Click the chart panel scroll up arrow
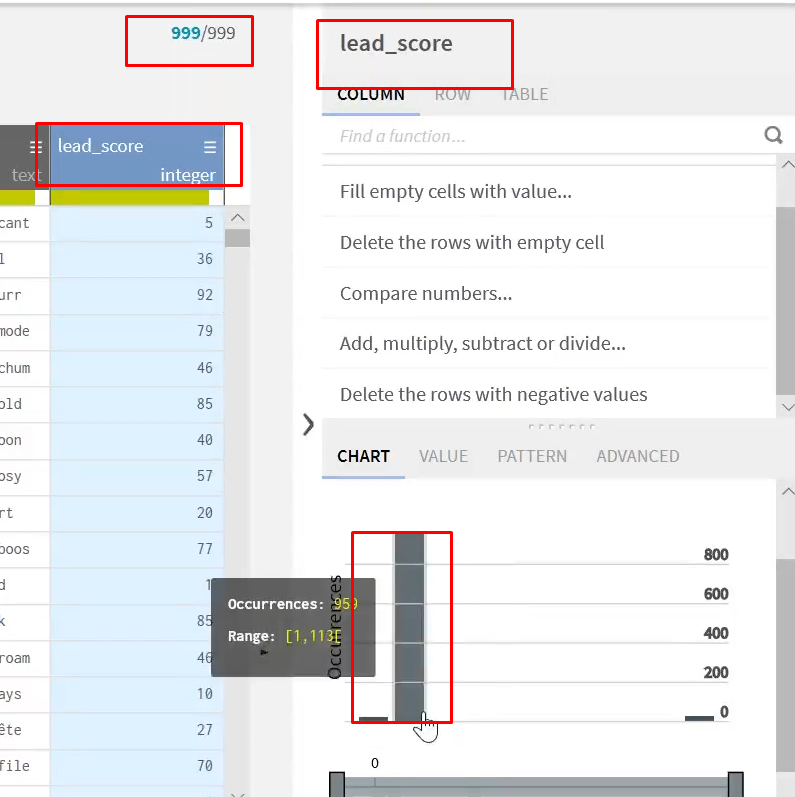The height and width of the screenshot is (797, 795). pyautogui.click(x=788, y=492)
